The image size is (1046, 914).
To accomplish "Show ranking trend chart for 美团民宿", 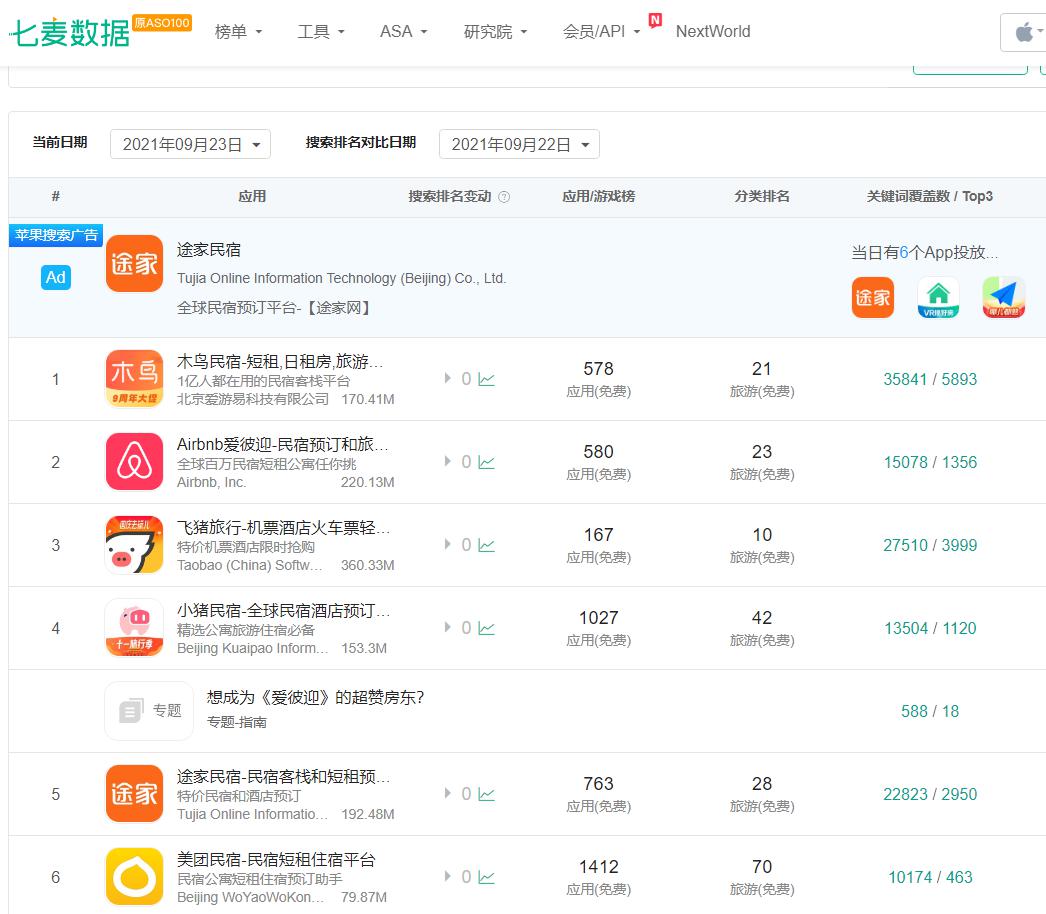I will 486,877.
